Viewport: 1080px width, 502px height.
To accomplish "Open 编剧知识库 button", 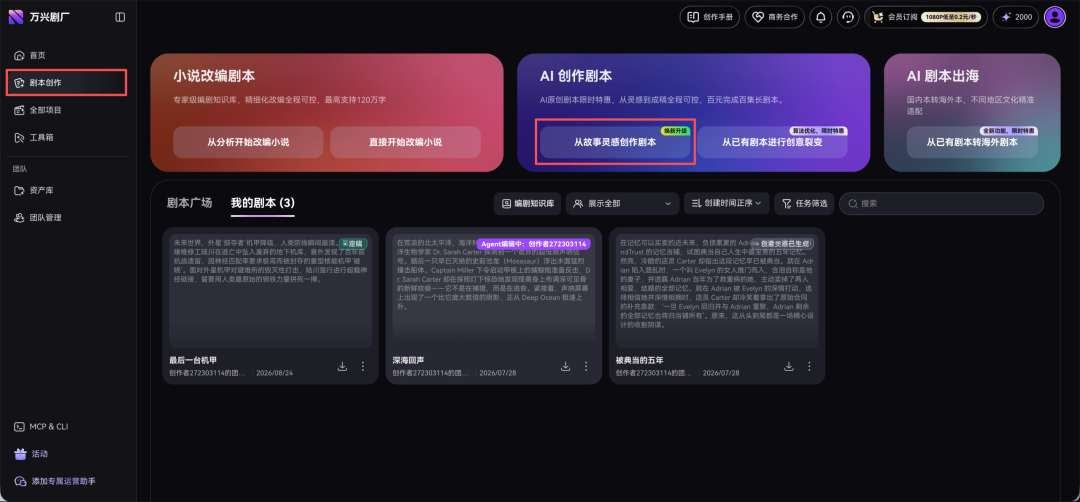I will (x=528, y=203).
